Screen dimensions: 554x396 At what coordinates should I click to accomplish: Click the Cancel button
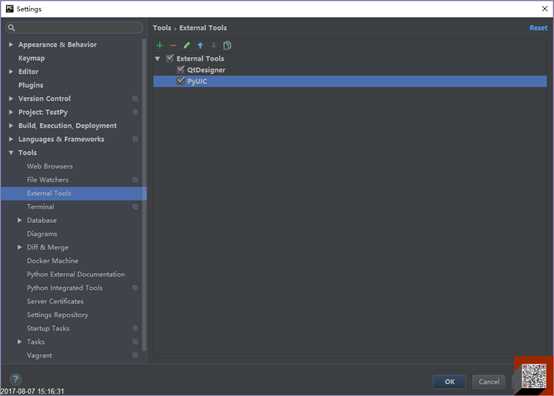[489, 382]
